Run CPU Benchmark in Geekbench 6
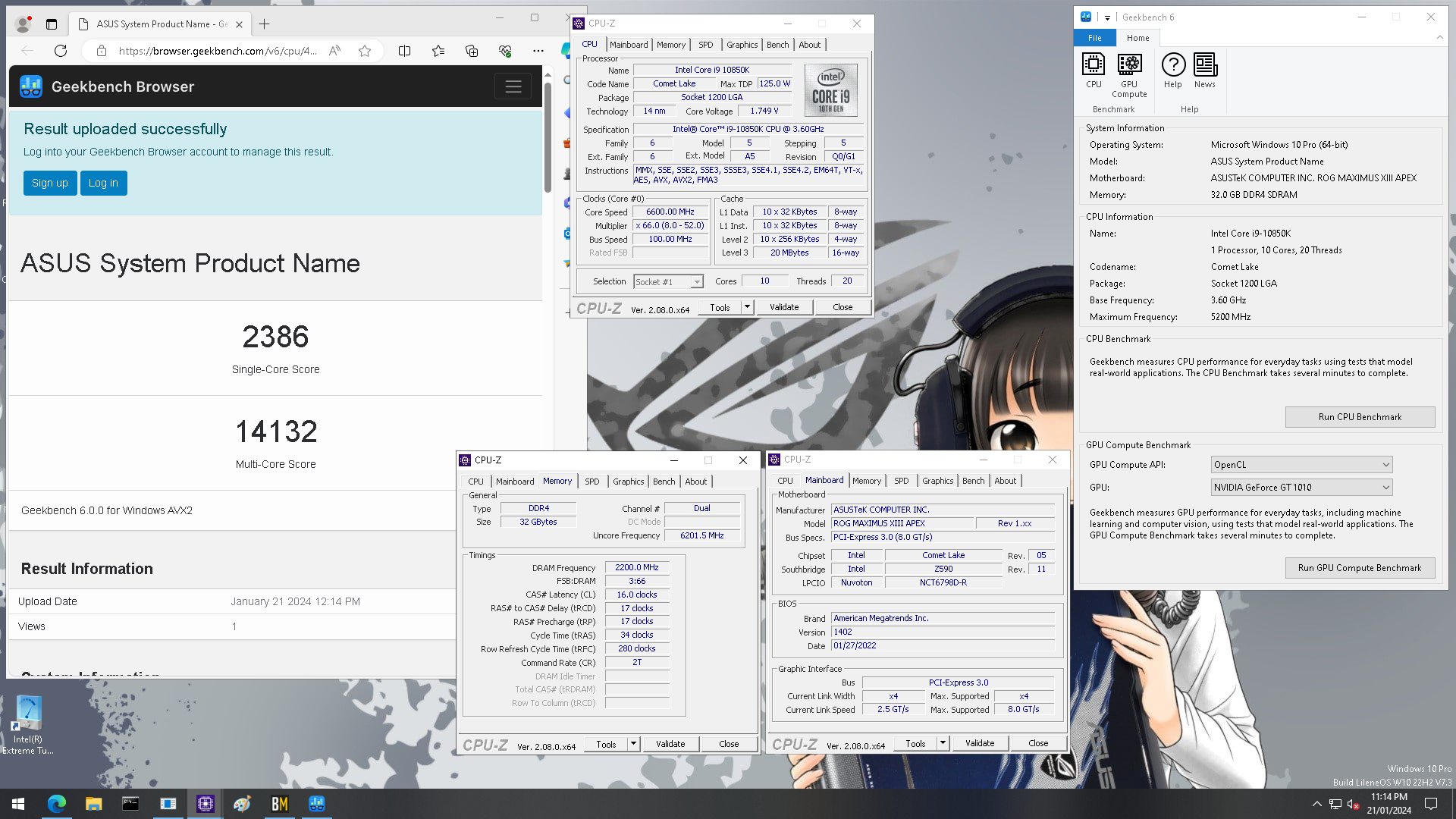The height and width of the screenshot is (819, 1456). click(1360, 417)
